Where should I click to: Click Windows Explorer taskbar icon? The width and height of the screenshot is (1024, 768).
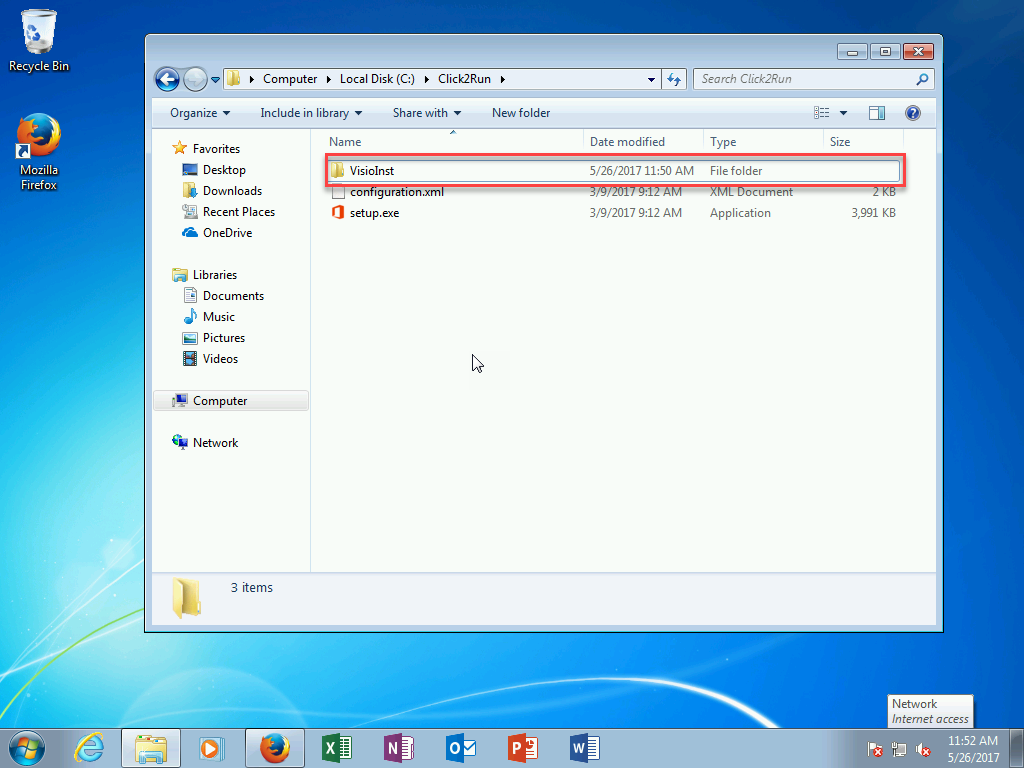pos(151,748)
